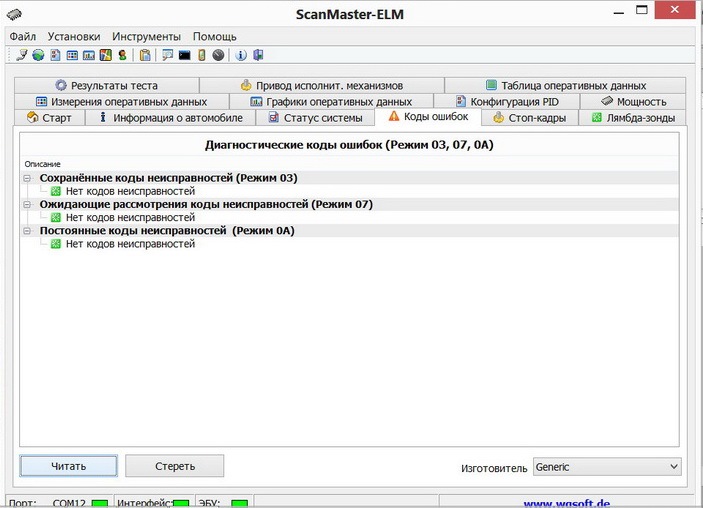Click the monitor with magnifier toolbar icon
This screenshot has height=508, width=703.
167,55
